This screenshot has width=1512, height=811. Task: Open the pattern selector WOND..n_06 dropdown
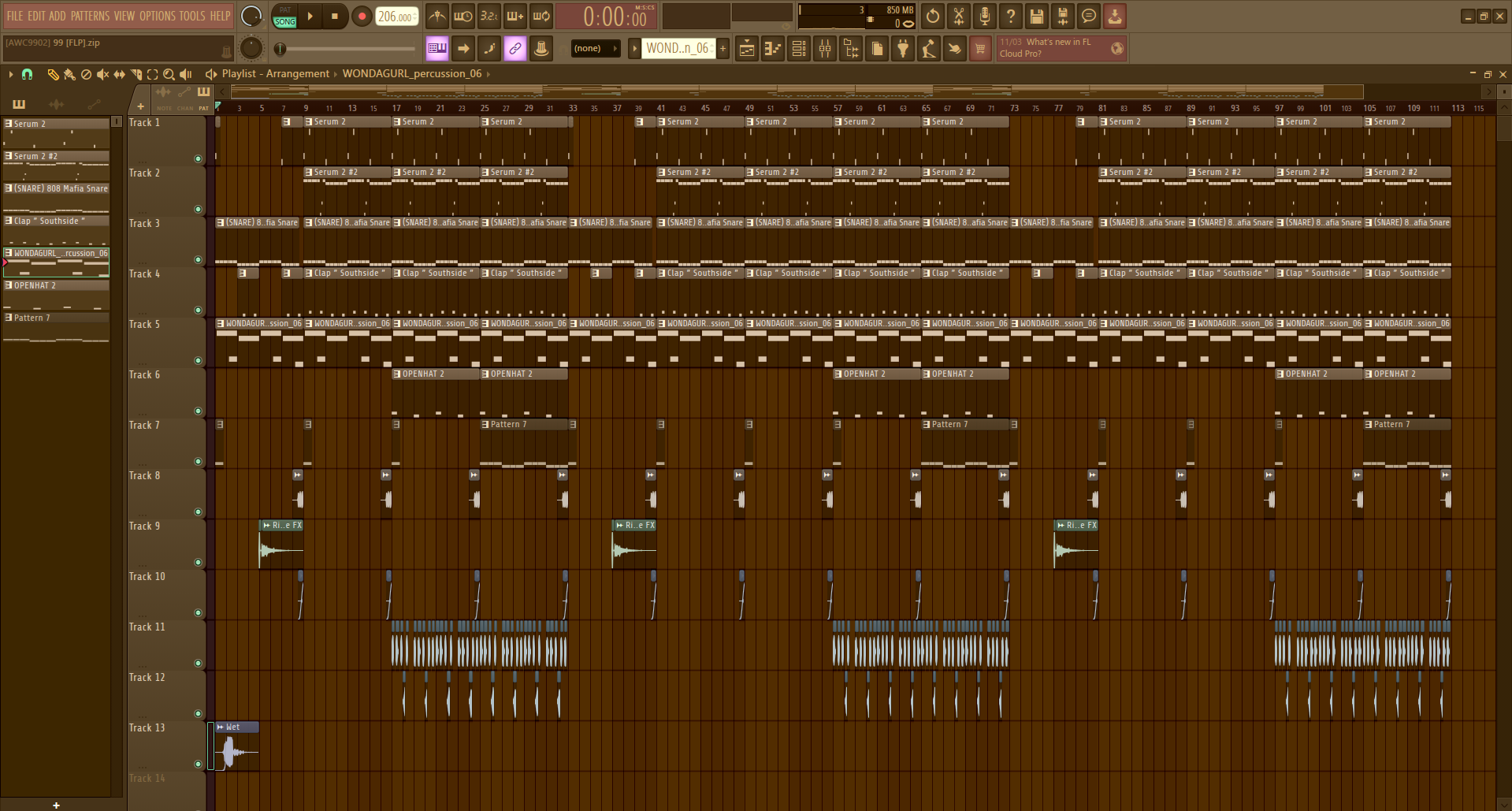pyautogui.click(x=678, y=49)
